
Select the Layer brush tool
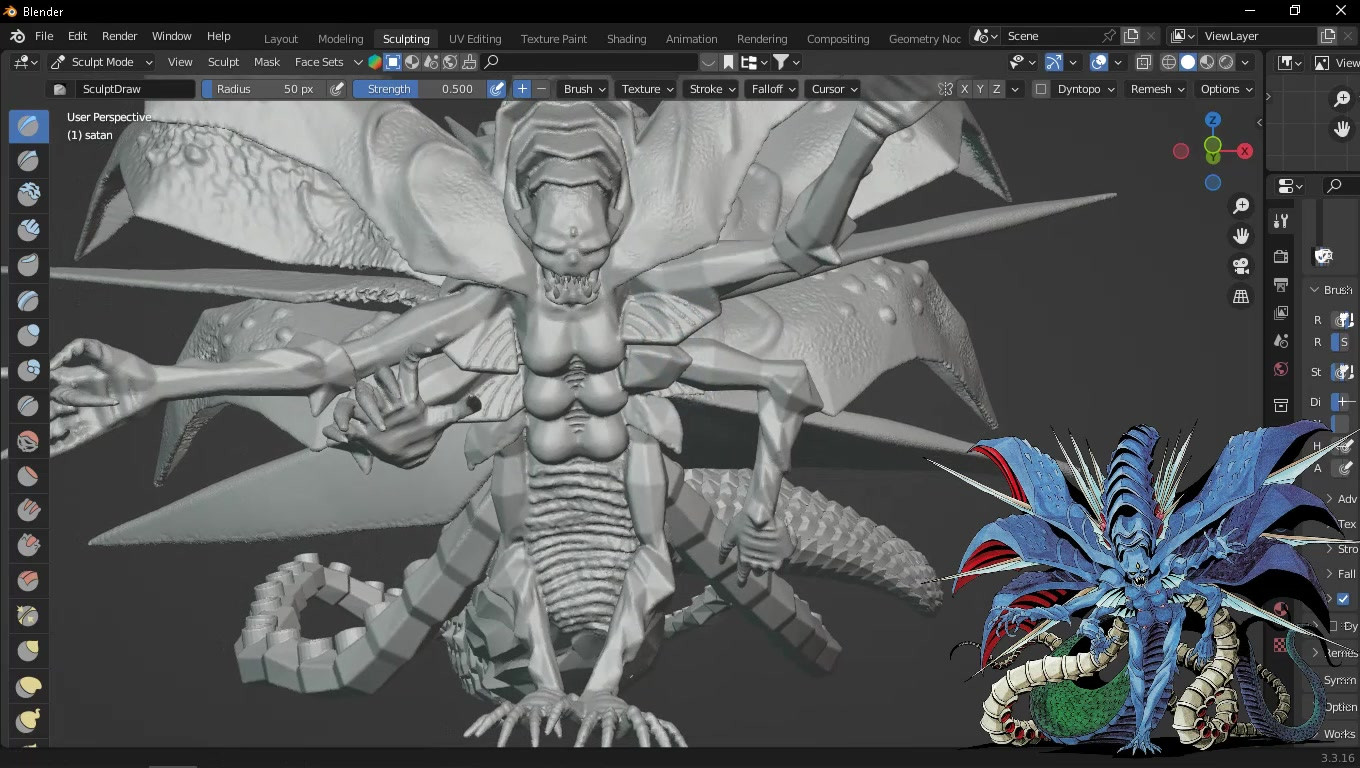tap(28, 300)
